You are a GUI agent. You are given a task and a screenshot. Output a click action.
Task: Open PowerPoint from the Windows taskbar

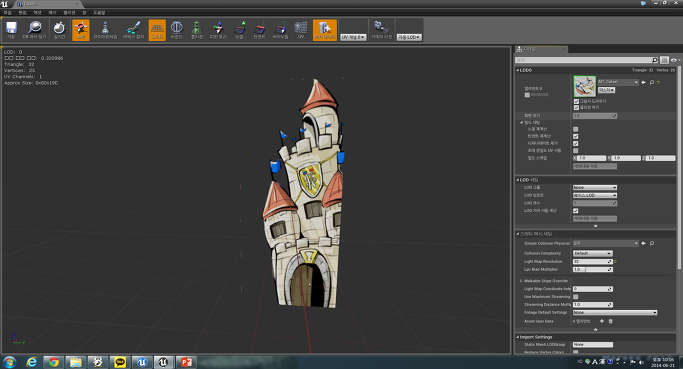coord(186,362)
